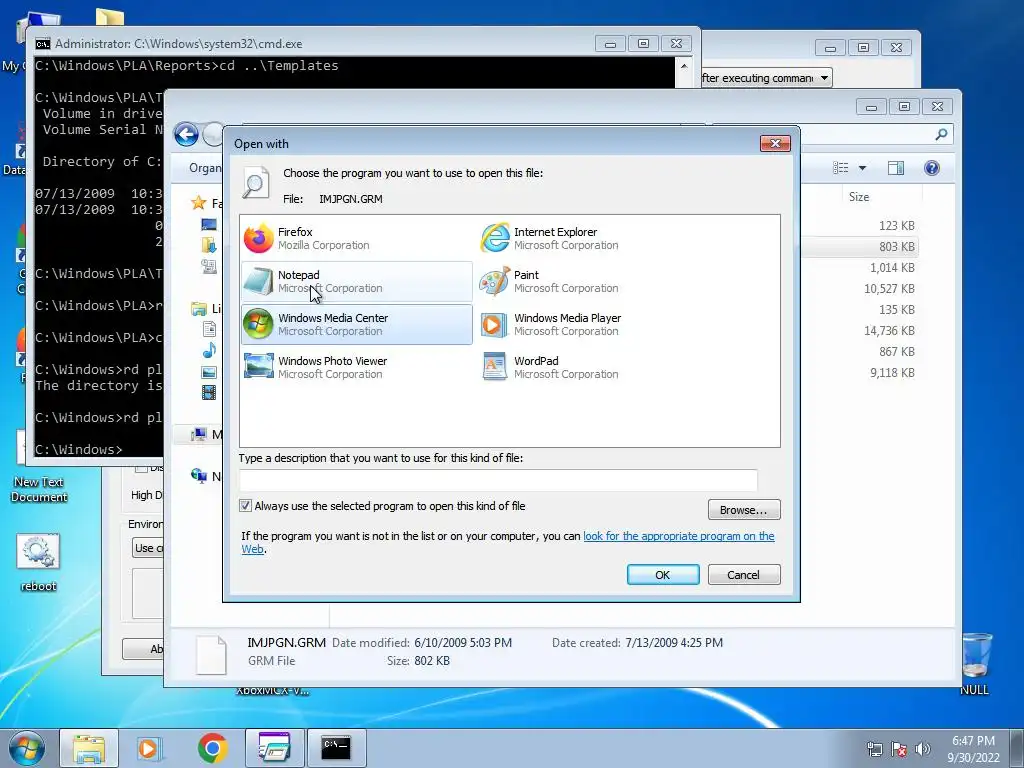The width and height of the screenshot is (1024, 768).
Task: Open File Explorer from the taskbar
Action: (89, 748)
